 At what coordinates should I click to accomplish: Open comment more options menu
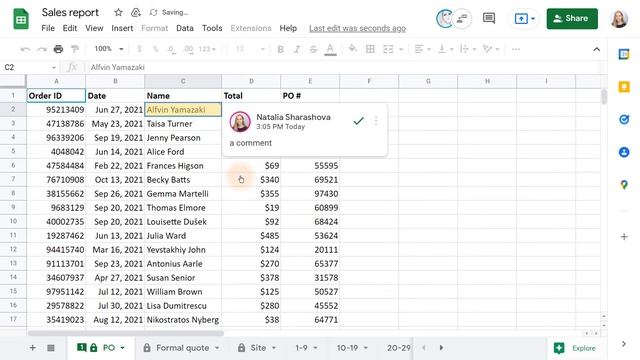[x=376, y=121]
